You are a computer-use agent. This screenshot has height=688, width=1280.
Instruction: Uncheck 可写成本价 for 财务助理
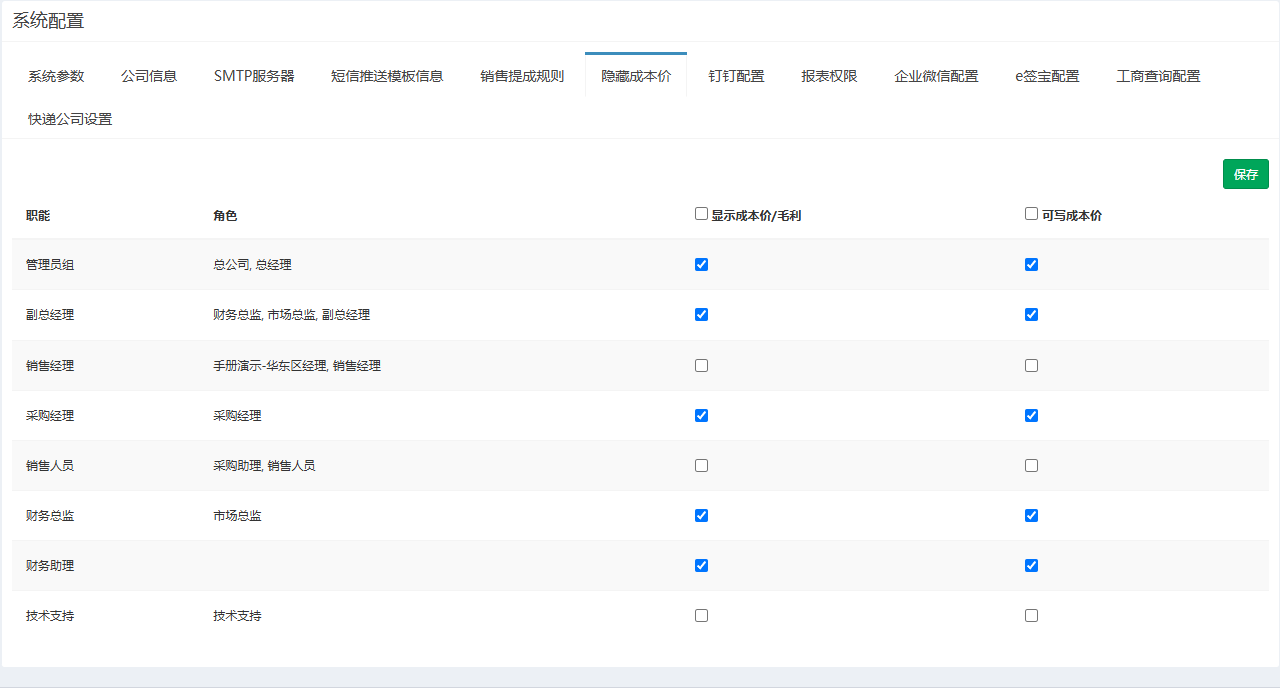(x=1031, y=566)
